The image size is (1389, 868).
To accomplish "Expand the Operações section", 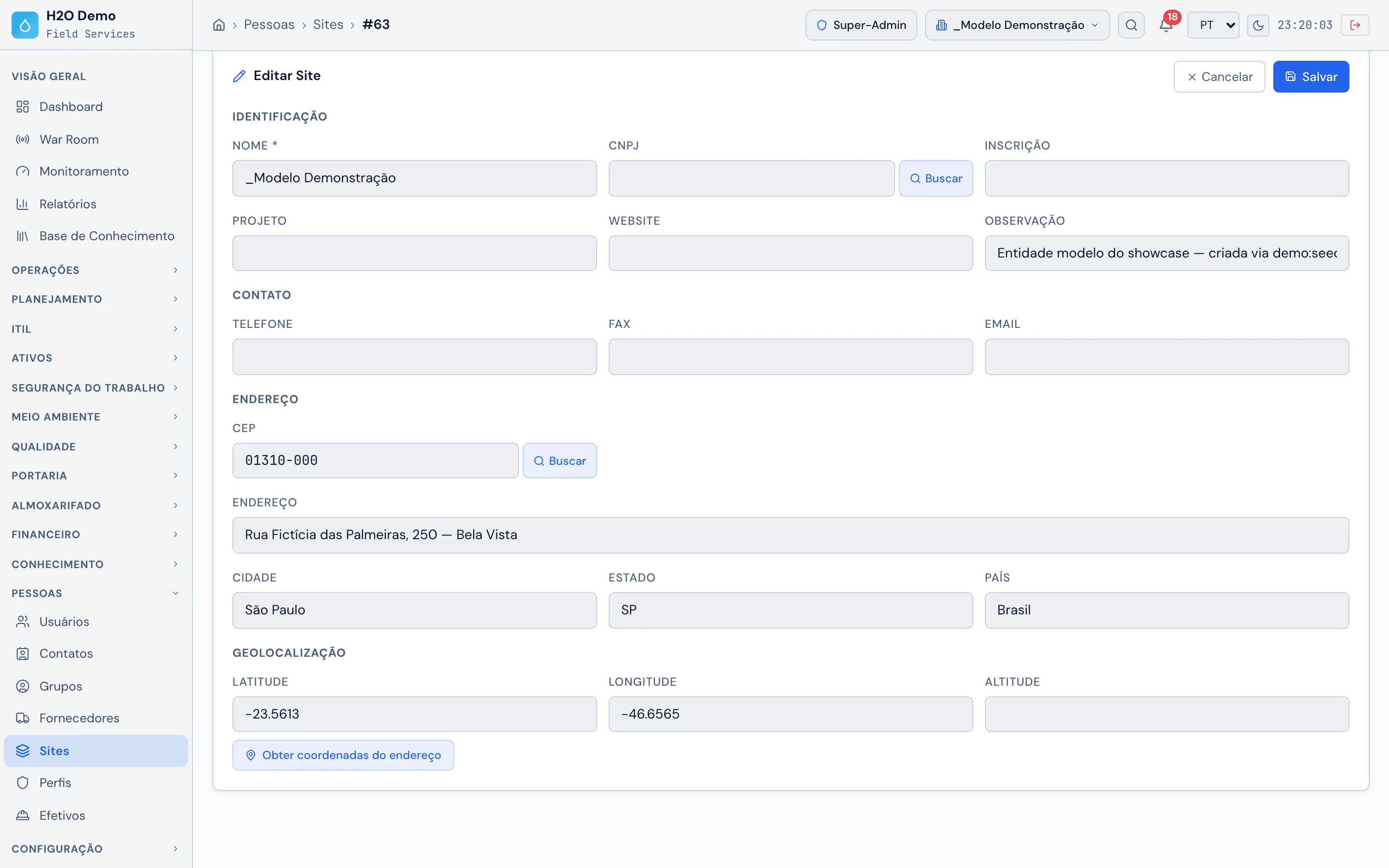I will click(96, 270).
